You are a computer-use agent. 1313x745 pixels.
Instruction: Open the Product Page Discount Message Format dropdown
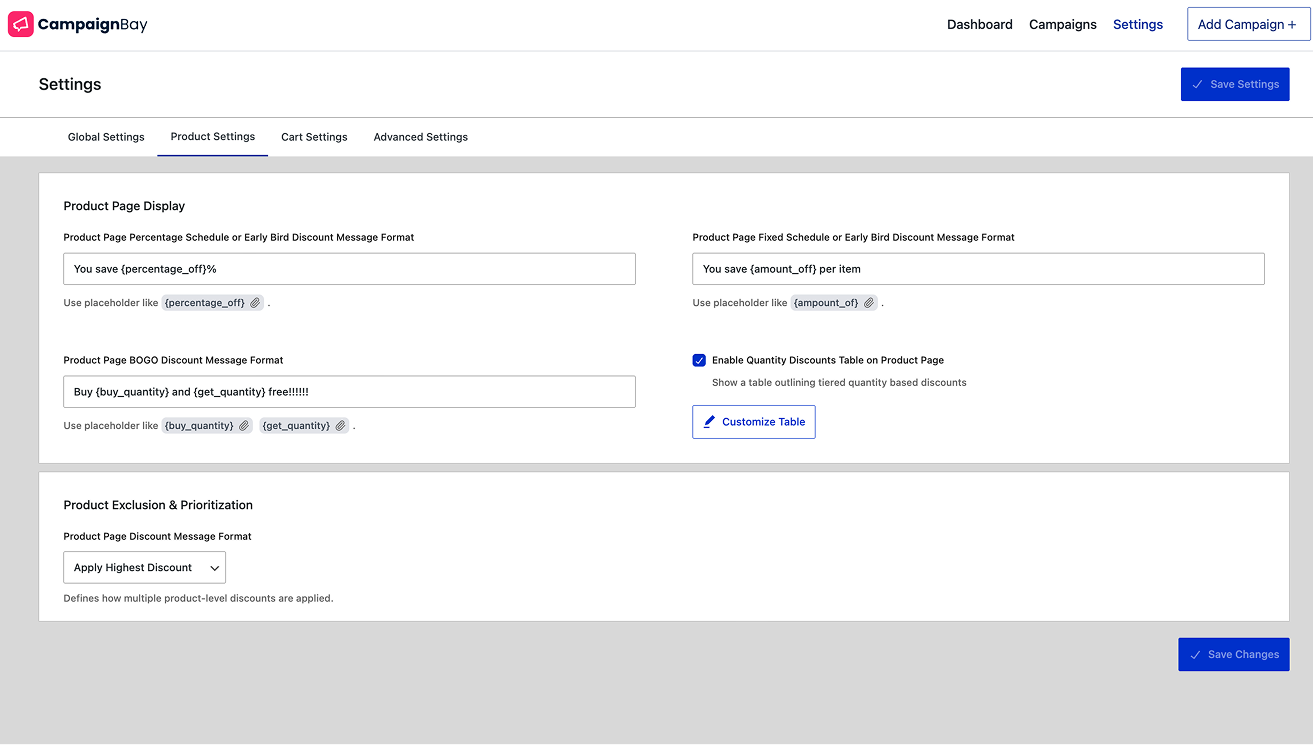[x=144, y=567]
